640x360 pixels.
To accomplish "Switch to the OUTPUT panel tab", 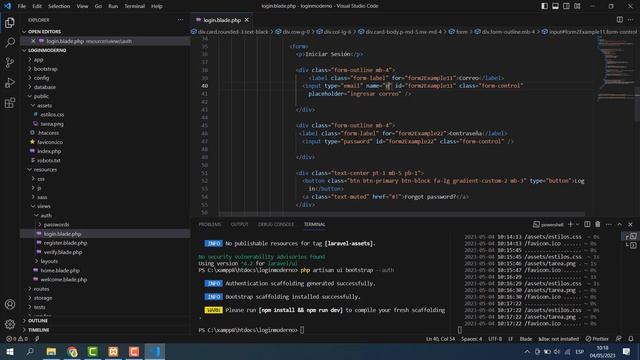I will coord(239,224).
